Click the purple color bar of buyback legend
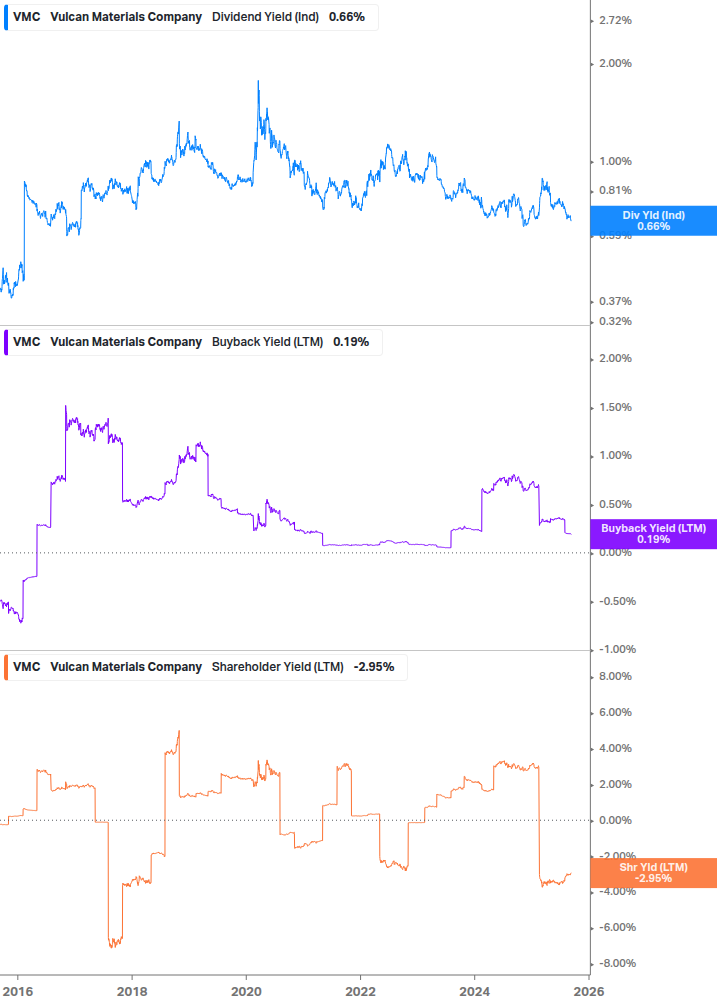 click(6, 342)
